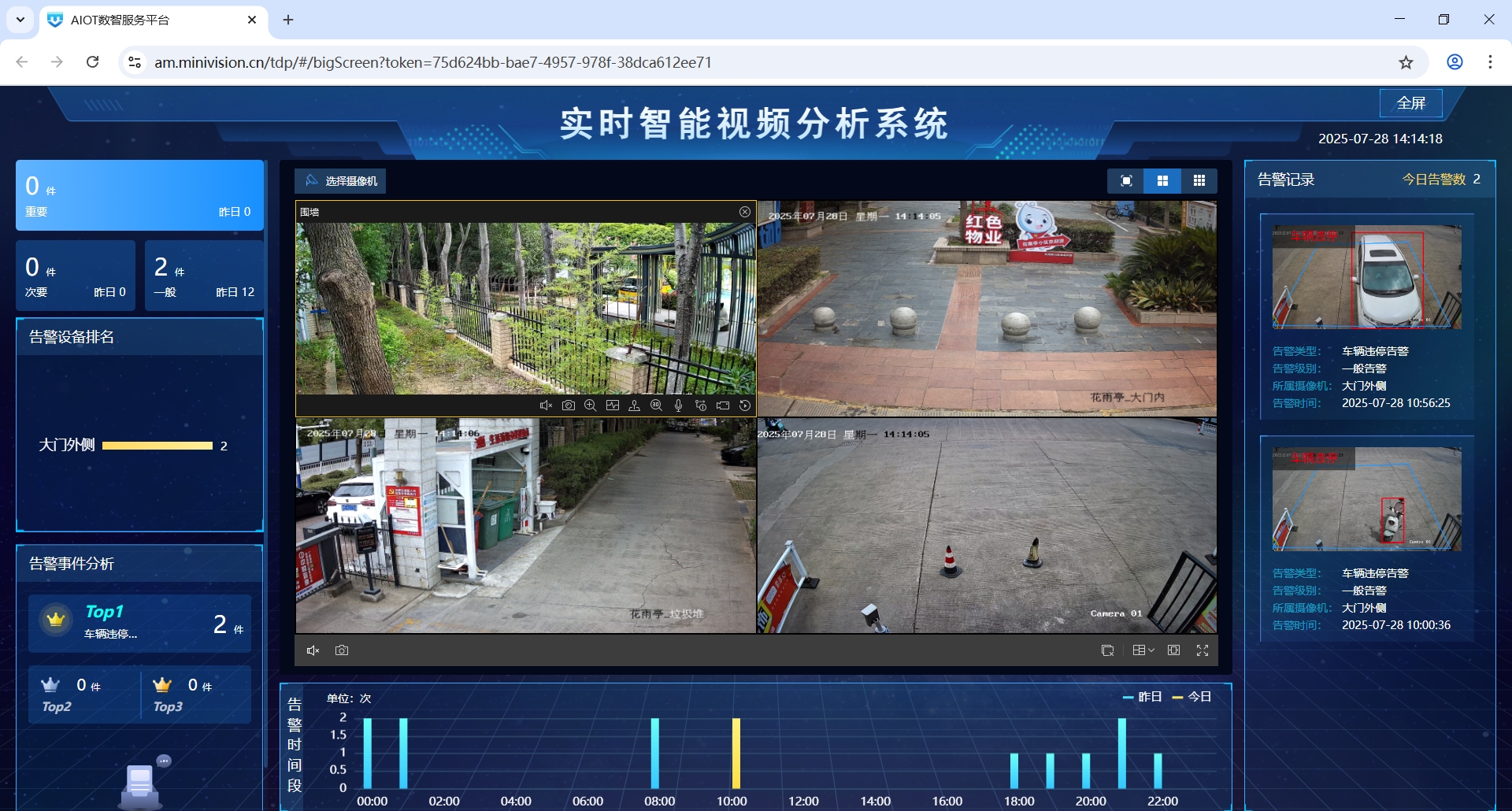Image resolution: width=1512 pixels, height=811 pixels.
Task: Open the PTZ joystick control icon
Action: click(x=634, y=405)
